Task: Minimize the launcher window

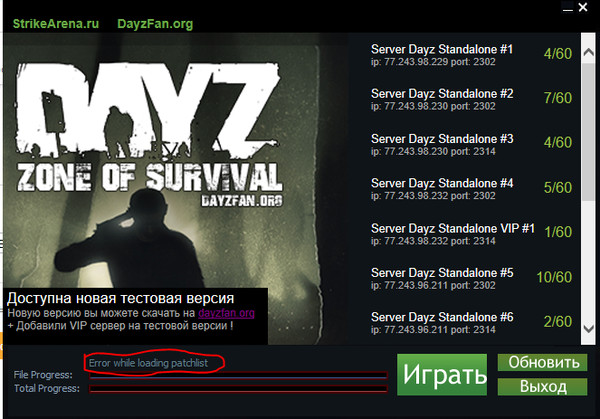Action: [x=567, y=8]
